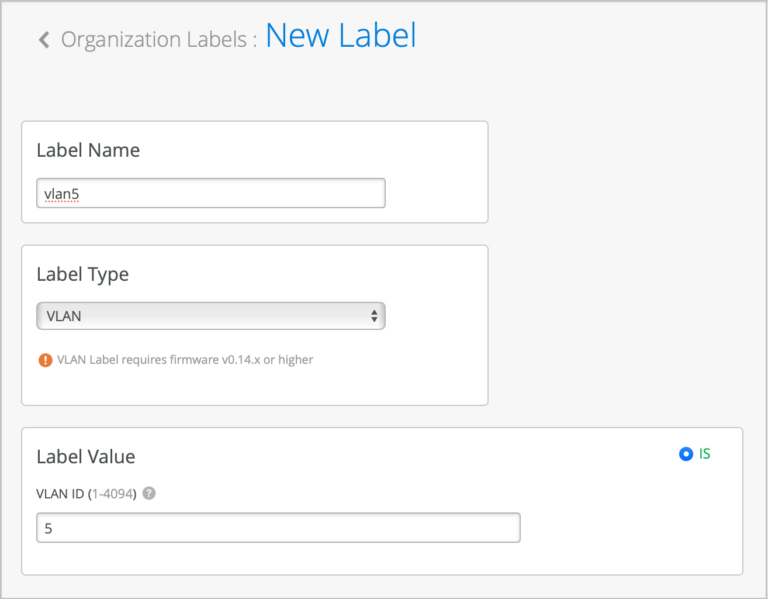Click the New Label page title
This screenshot has height=599, width=768.
pos(340,36)
